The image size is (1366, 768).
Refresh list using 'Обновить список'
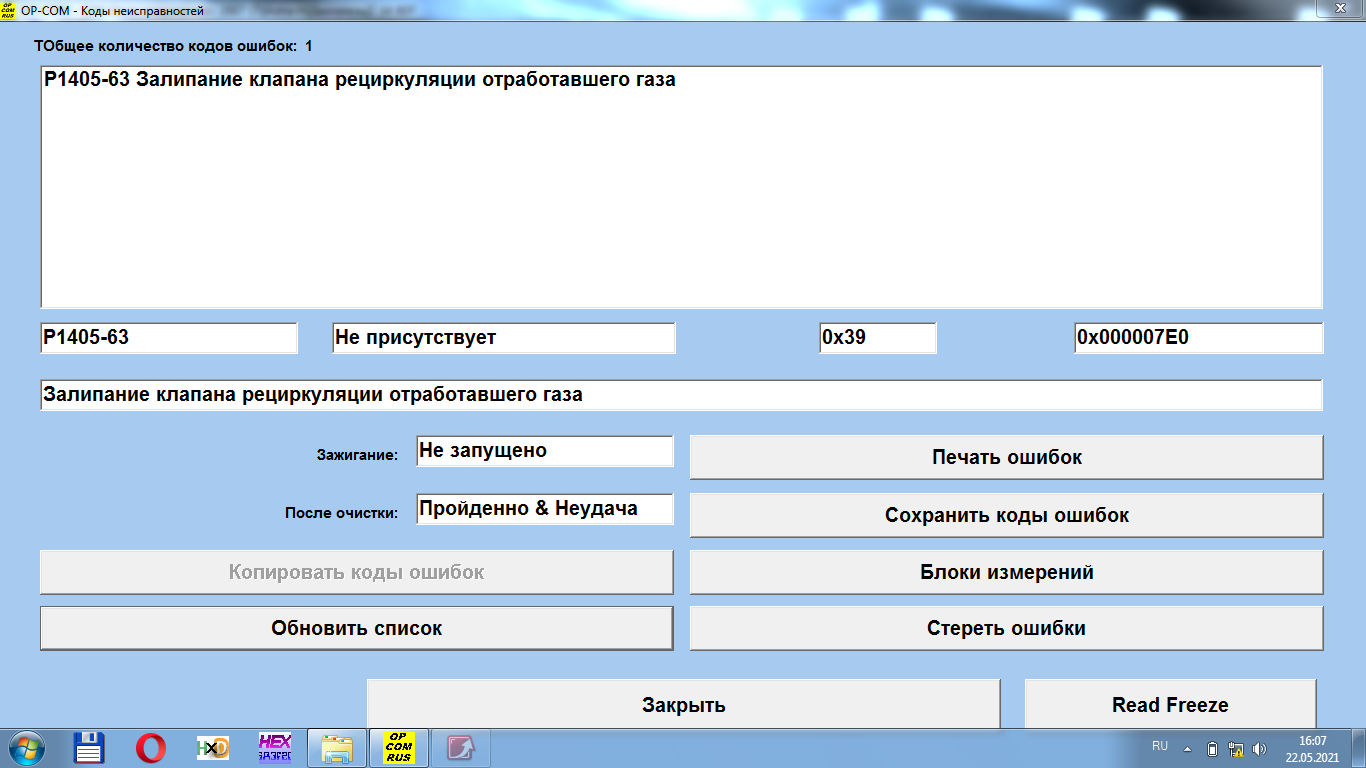(x=356, y=628)
